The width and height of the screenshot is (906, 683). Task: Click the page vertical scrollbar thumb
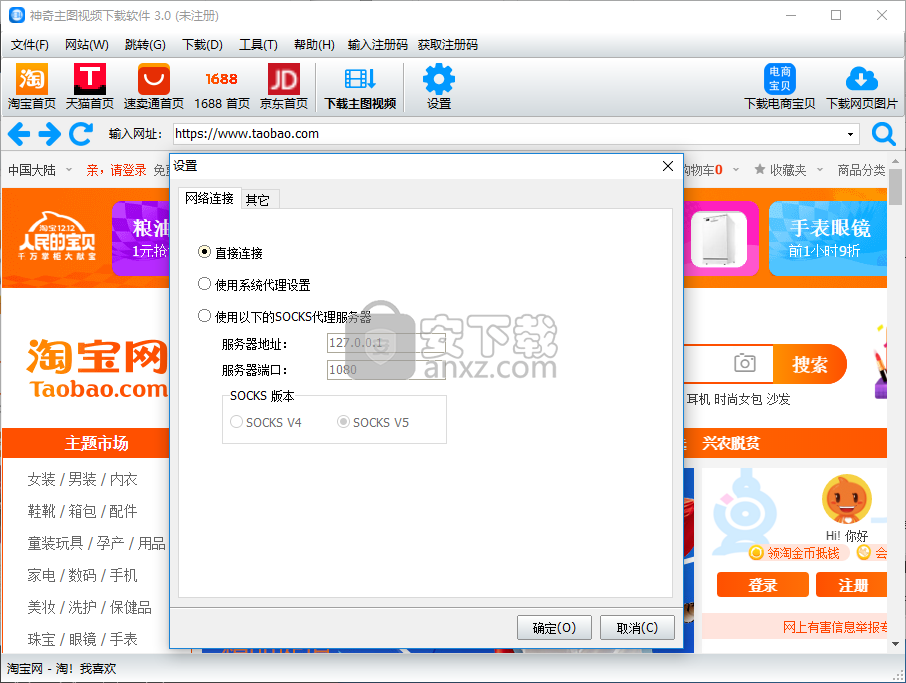click(x=895, y=187)
